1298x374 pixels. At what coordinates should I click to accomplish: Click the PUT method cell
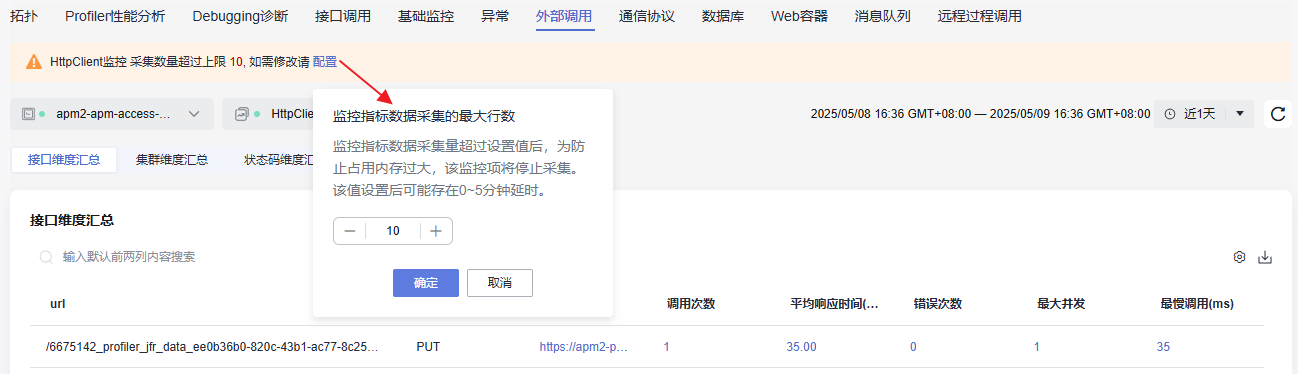[428, 347]
